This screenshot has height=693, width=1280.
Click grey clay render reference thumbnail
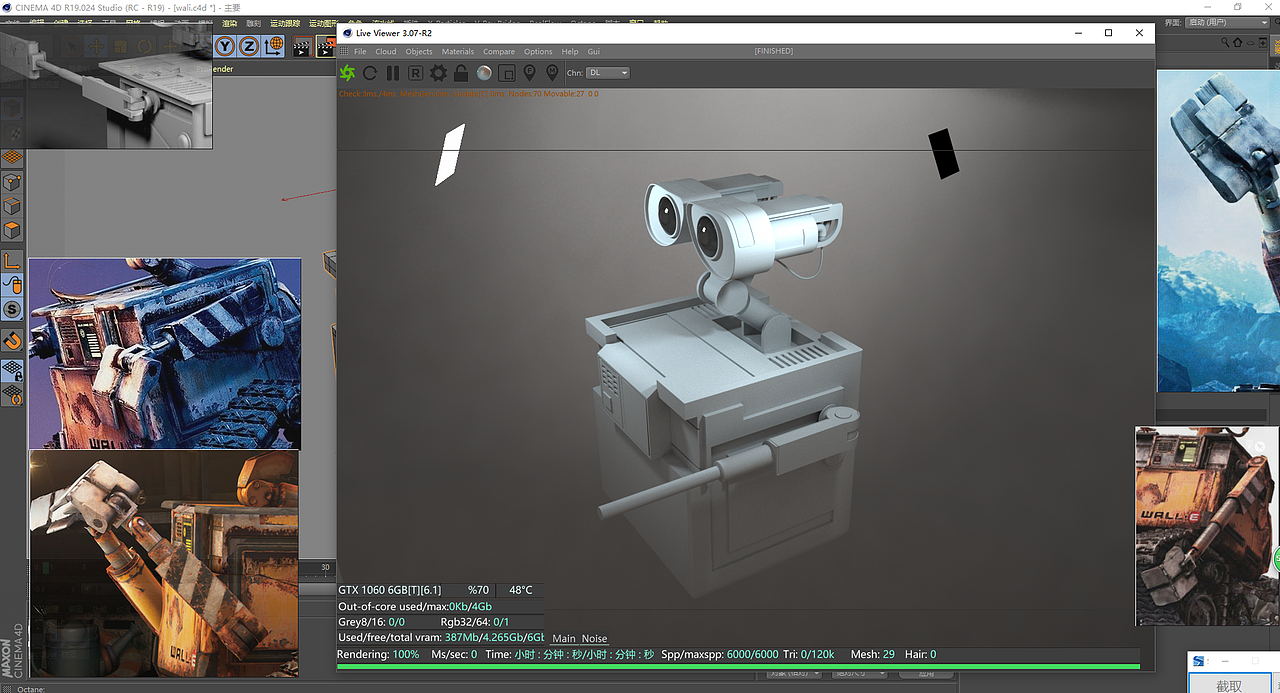click(106, 88)
